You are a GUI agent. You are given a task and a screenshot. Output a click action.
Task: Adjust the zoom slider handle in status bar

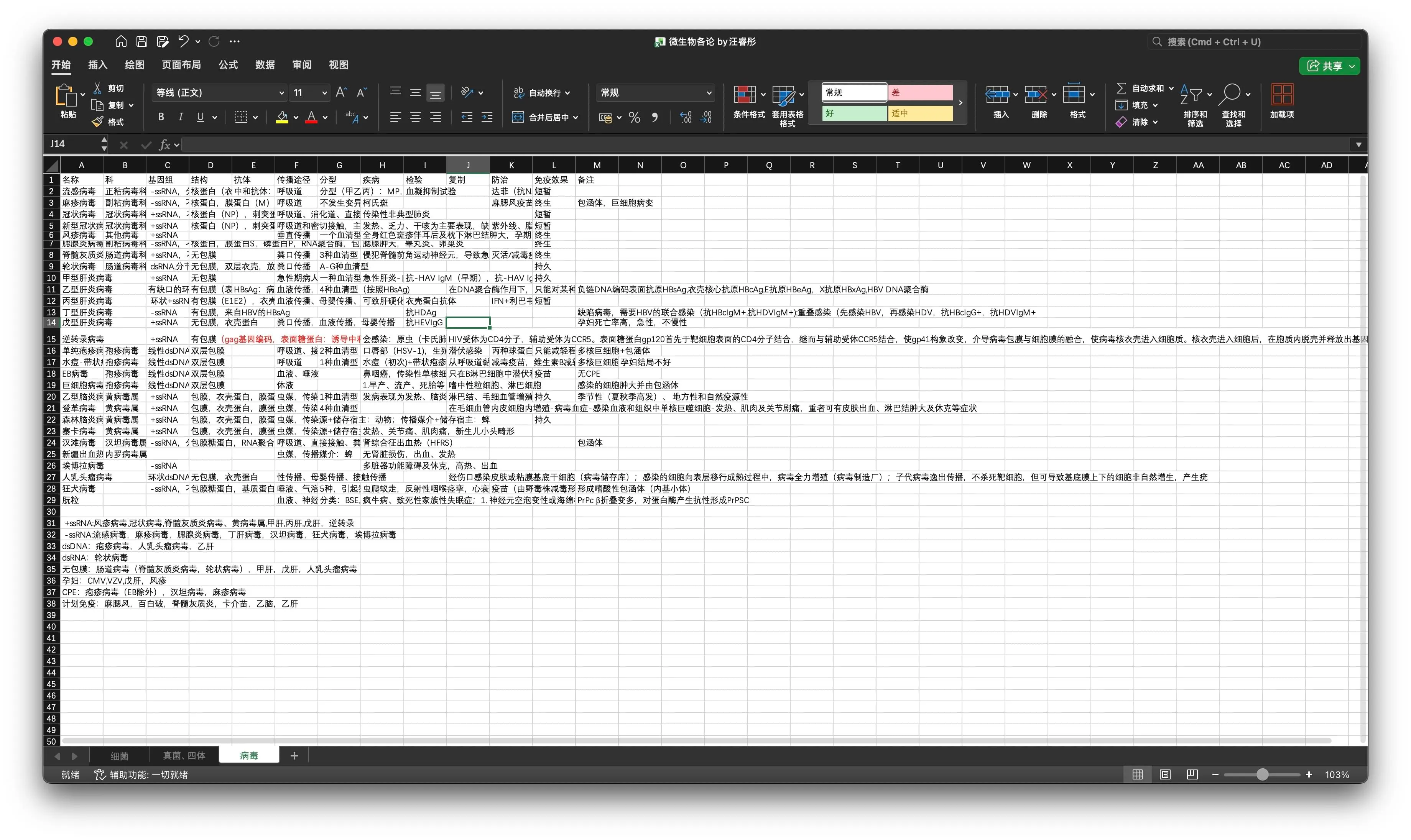[1262, 774]
